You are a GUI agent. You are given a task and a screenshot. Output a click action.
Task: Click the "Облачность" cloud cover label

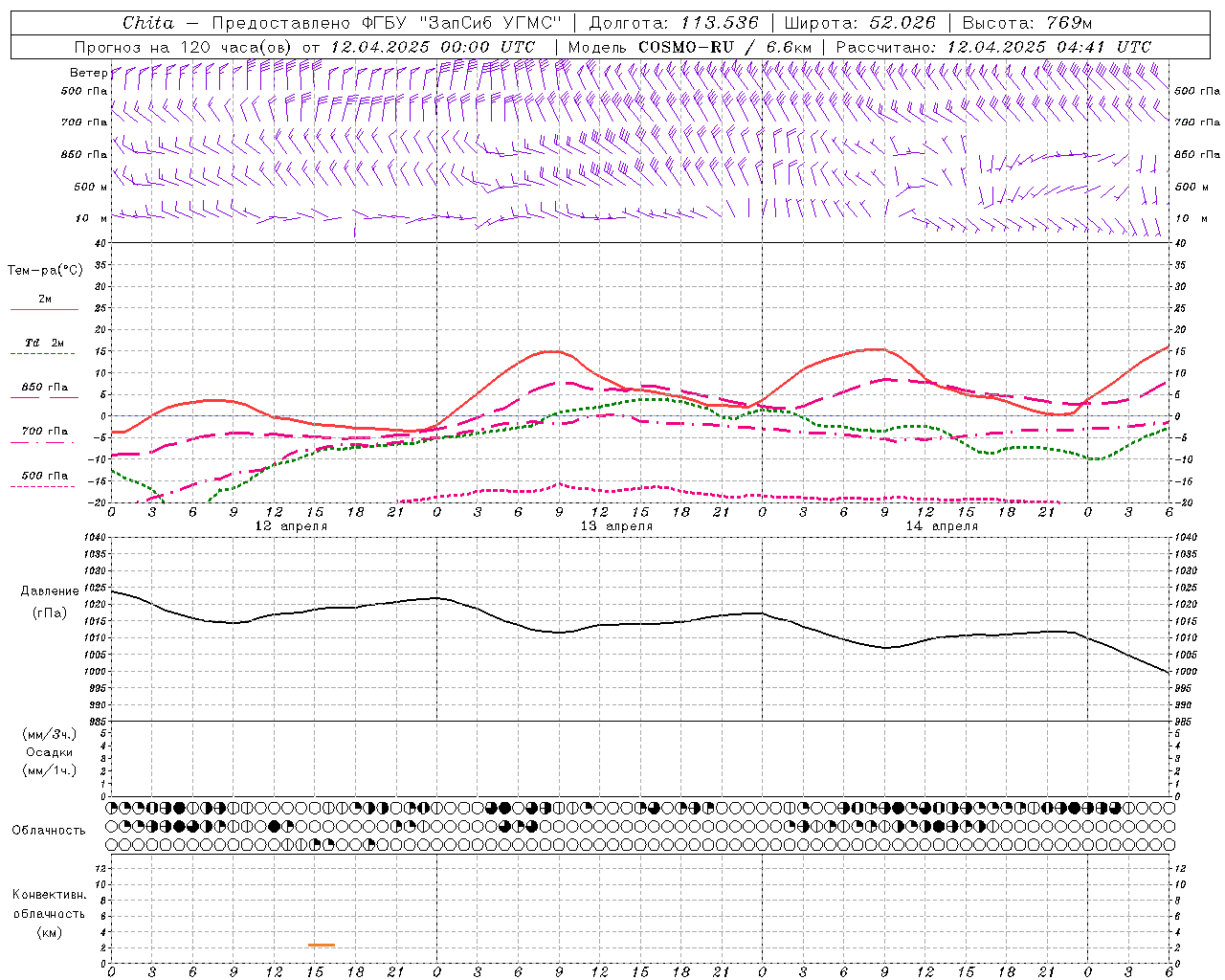click(49, 830)
